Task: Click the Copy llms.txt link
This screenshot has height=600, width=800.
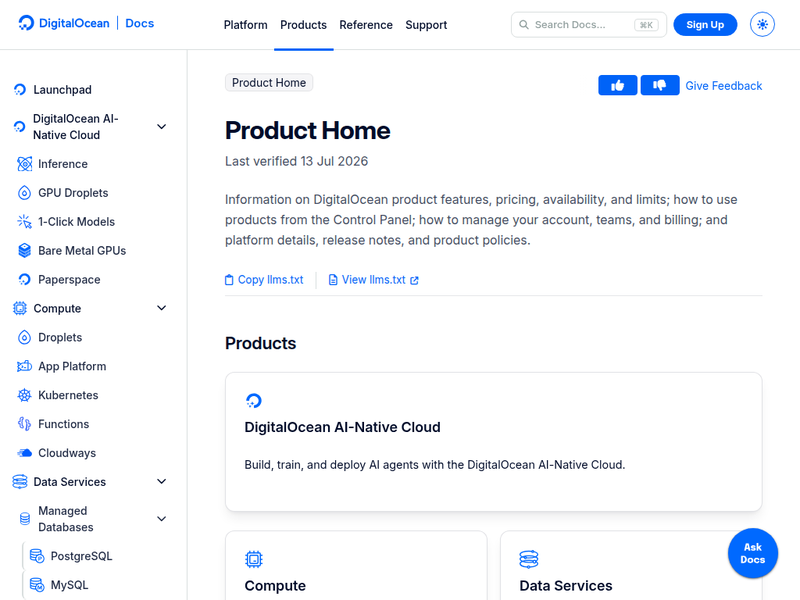Action: click(x=270, y=280)
